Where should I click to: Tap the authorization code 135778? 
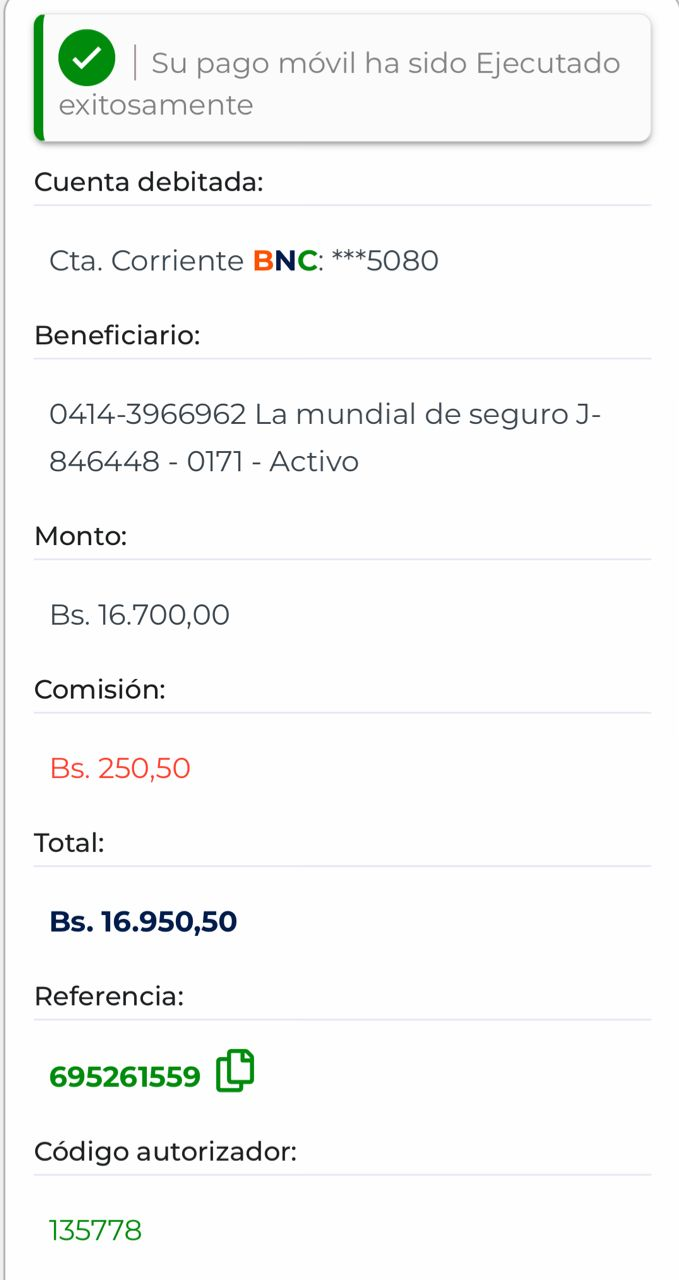[x=96, y=1230]
